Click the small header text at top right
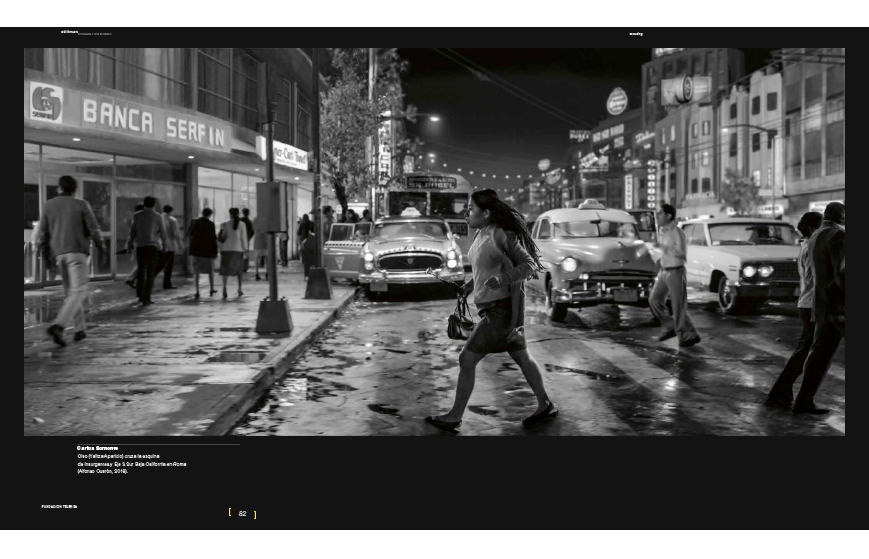This screenshot has height=559, width=869. pyautogui.click(x=636, y=34)
